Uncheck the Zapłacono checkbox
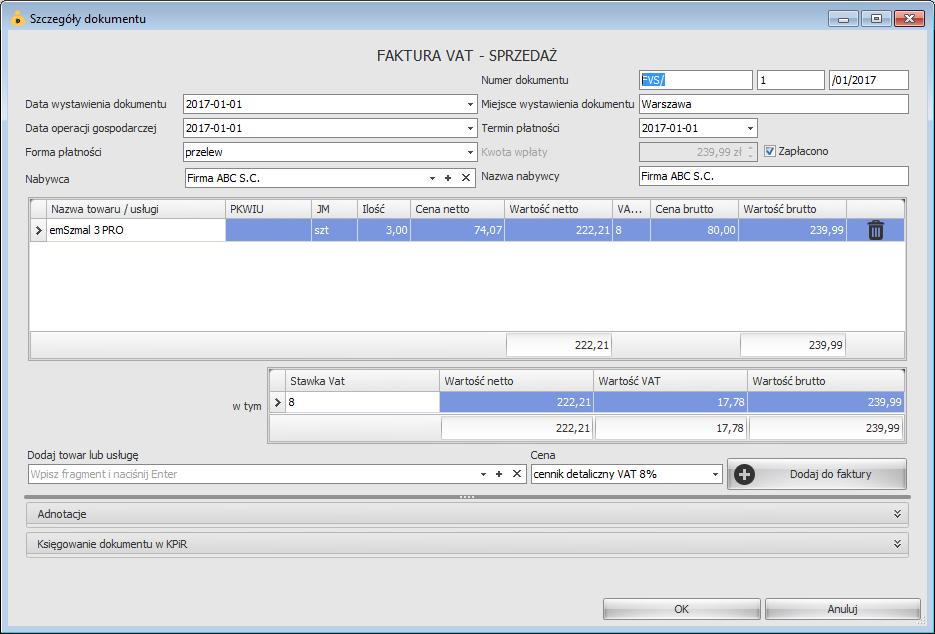 770,151
